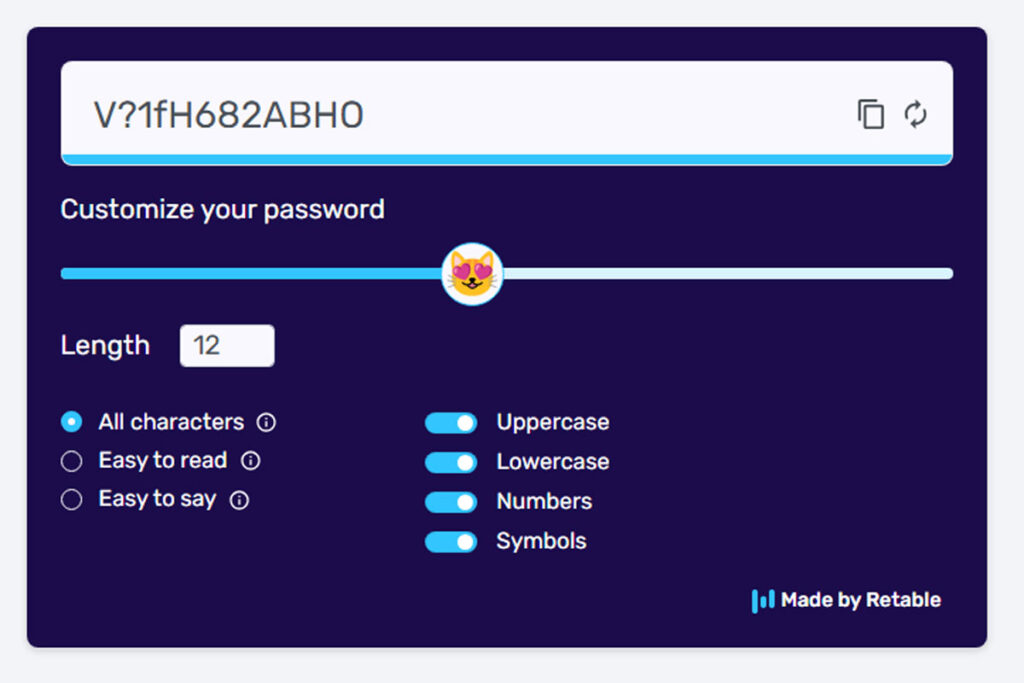The height and width of the screenshot is (683, 1024).
Task: Click the info icon next to All characters
Action: click(265, 422)
